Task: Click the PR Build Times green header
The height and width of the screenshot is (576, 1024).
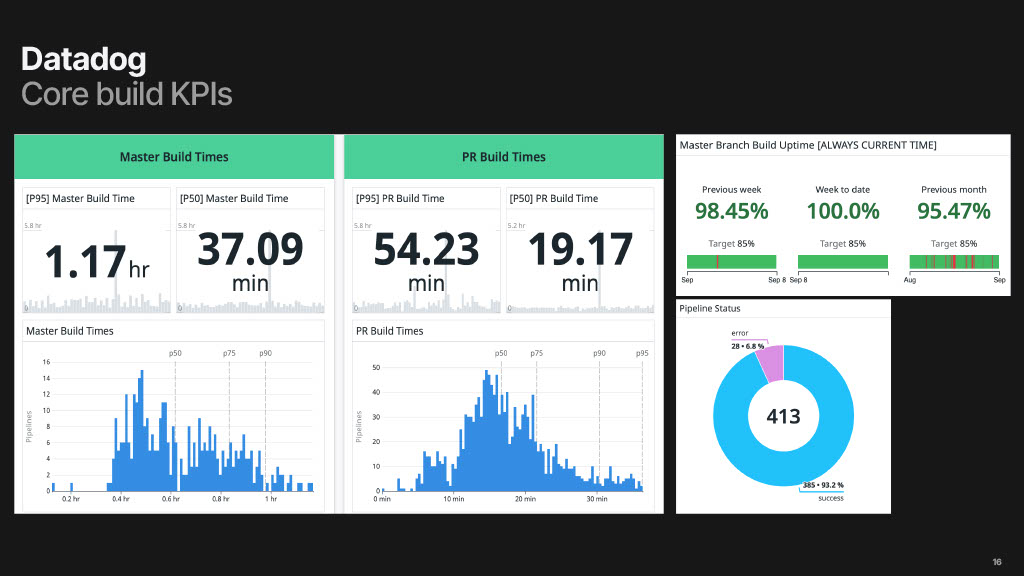Action: 504,157
